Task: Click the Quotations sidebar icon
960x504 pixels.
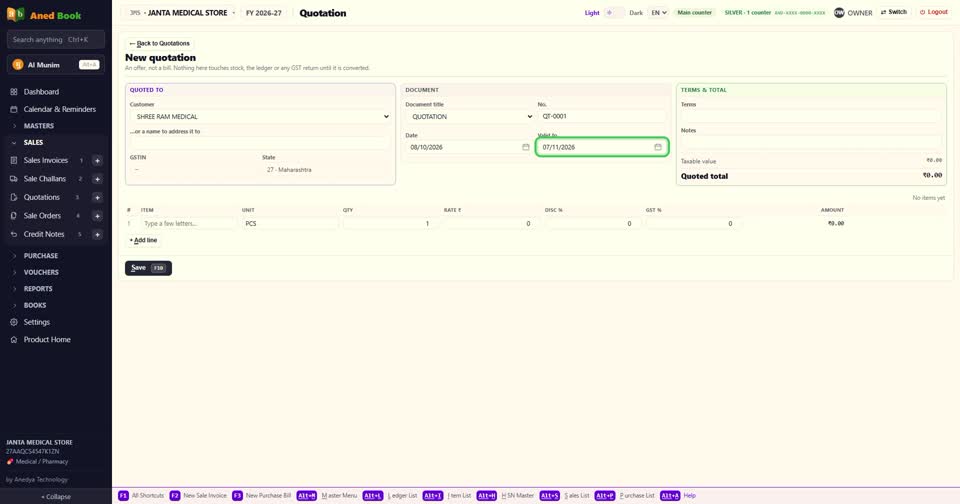Action: 13,197
